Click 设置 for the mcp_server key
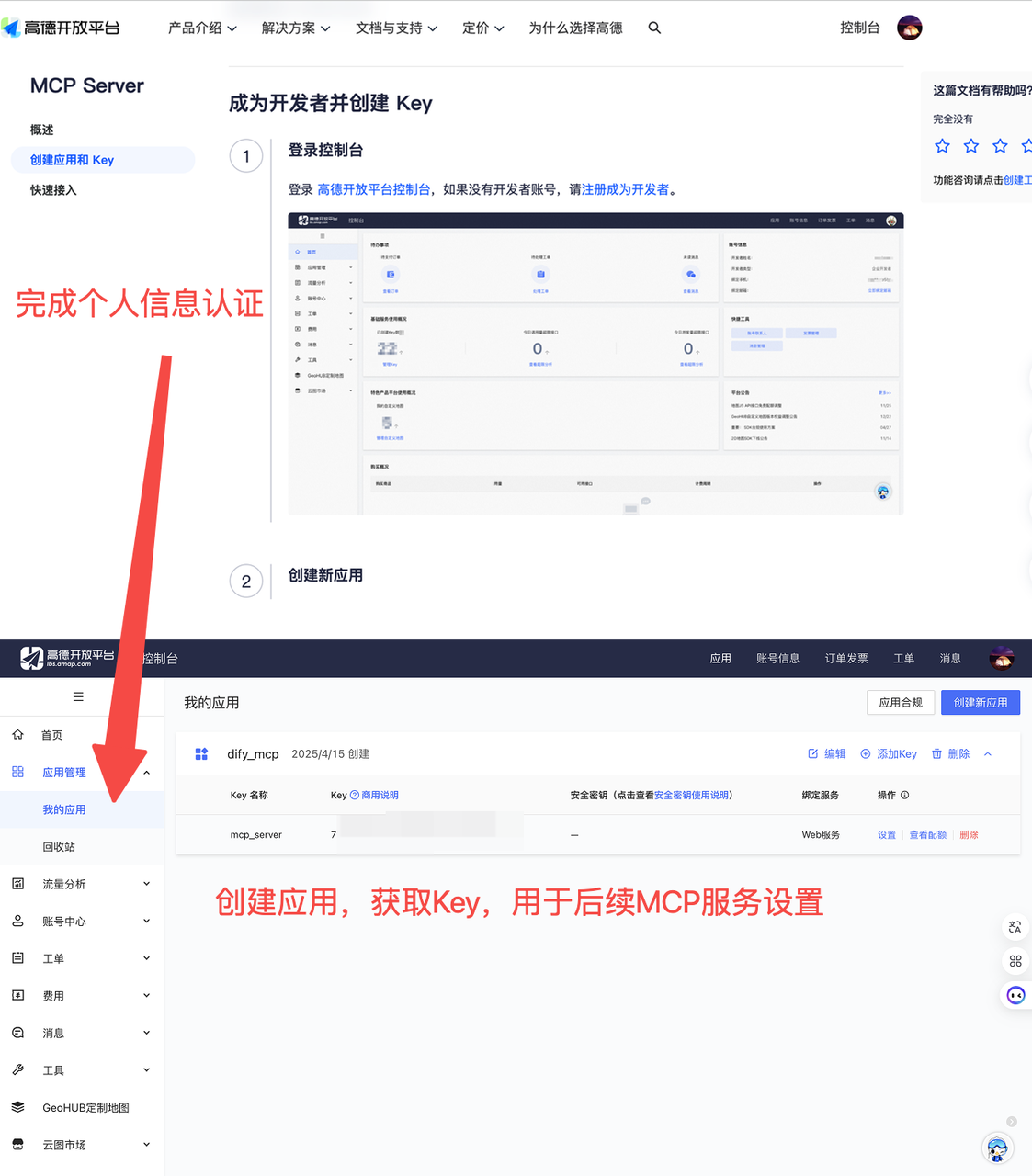 887,835
